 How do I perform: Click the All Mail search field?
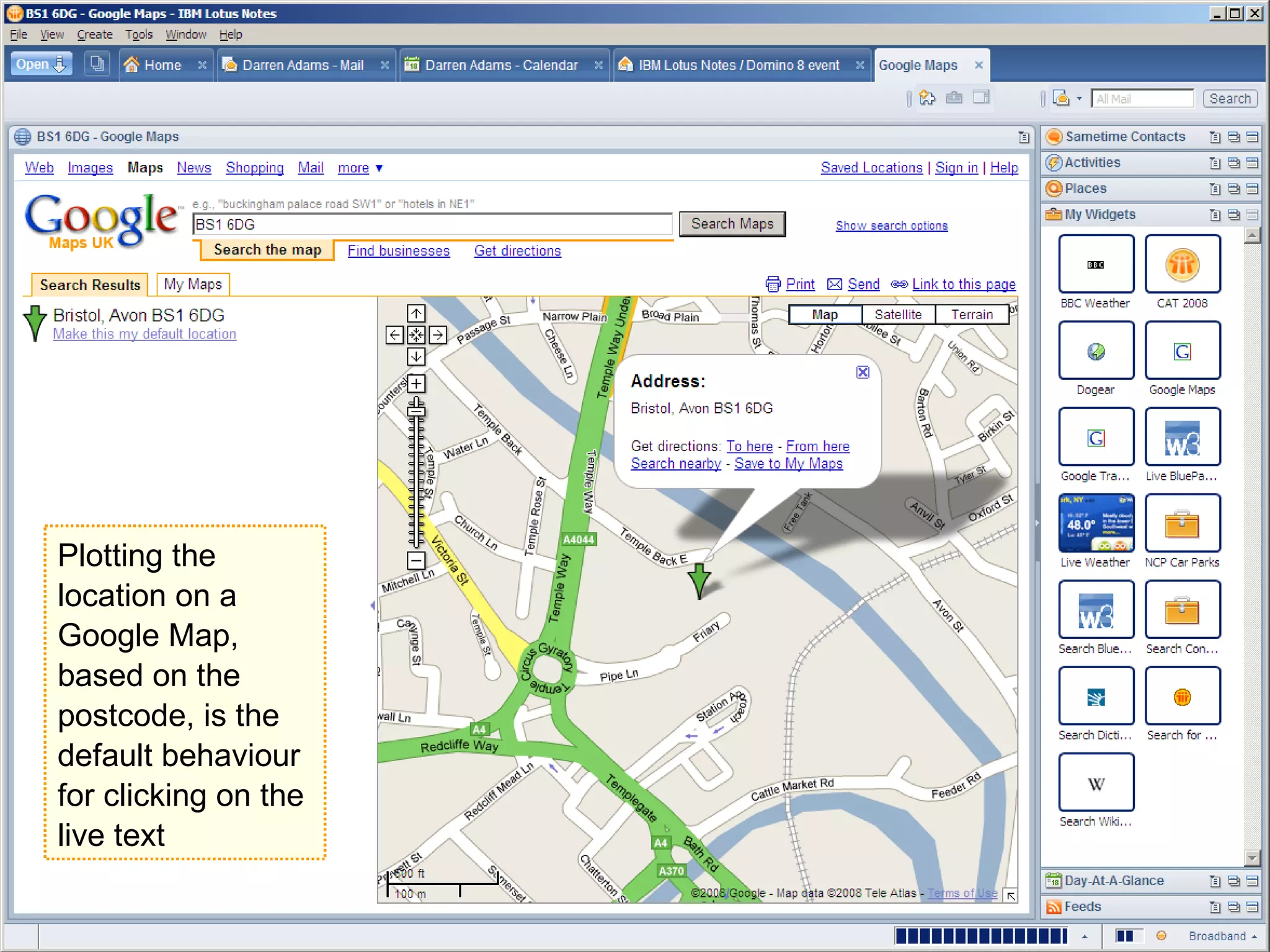(1142, 99)
